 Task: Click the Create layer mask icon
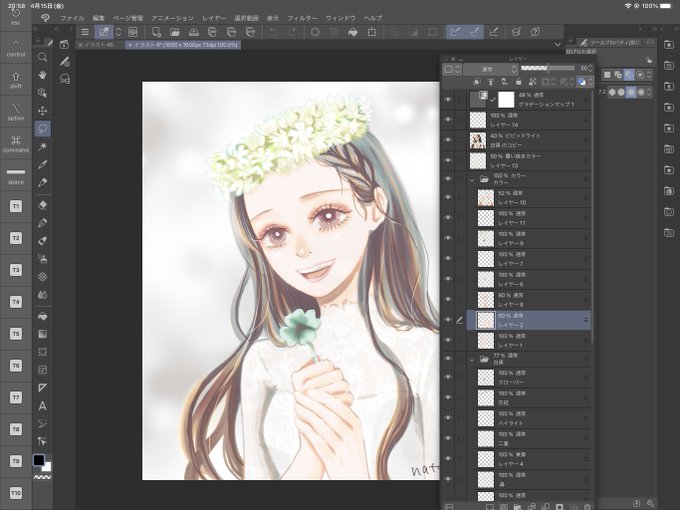pyautogui.click(x=559, y=507)
